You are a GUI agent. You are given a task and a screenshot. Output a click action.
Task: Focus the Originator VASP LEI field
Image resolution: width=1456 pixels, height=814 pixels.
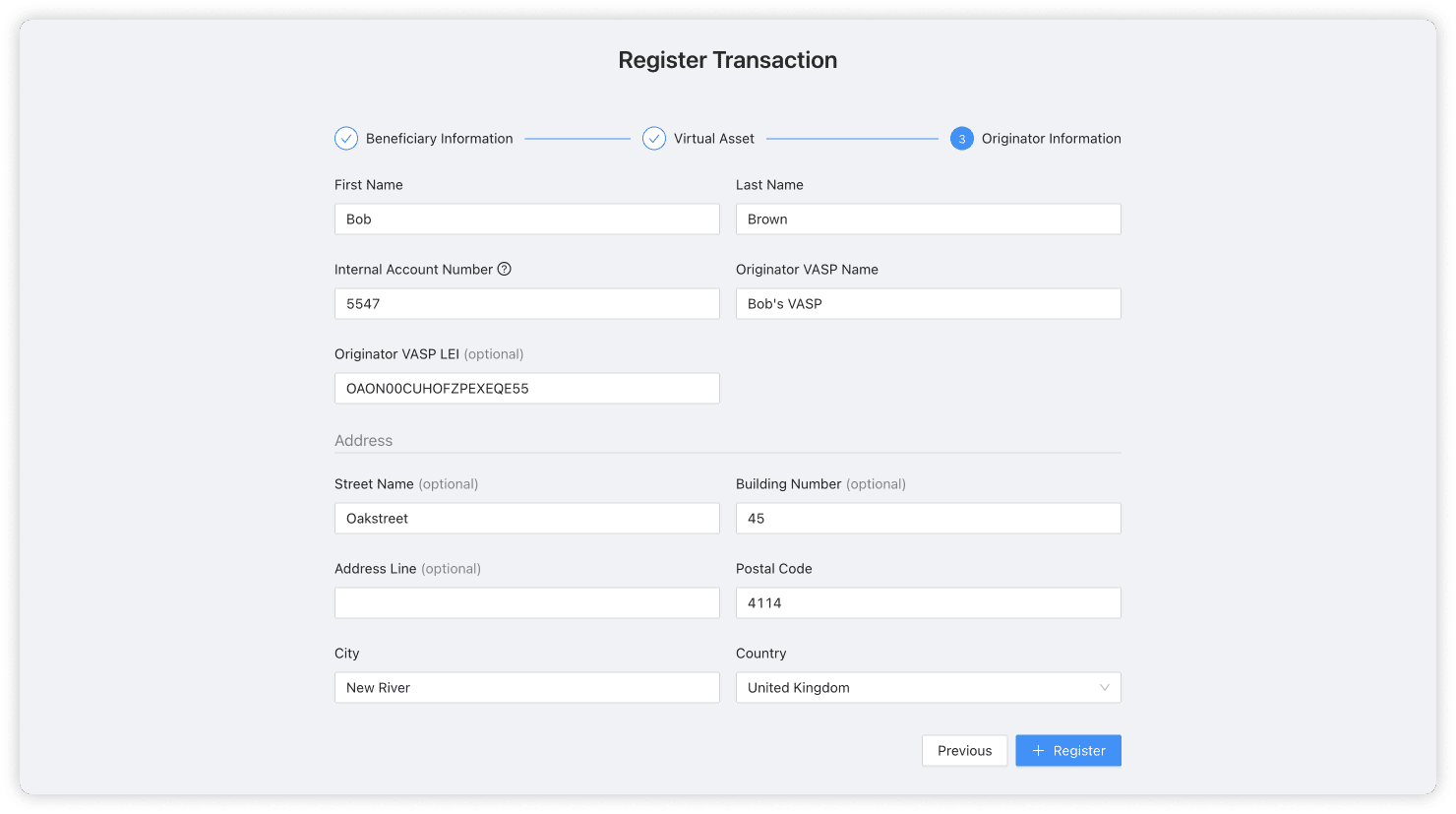(526, 389)
